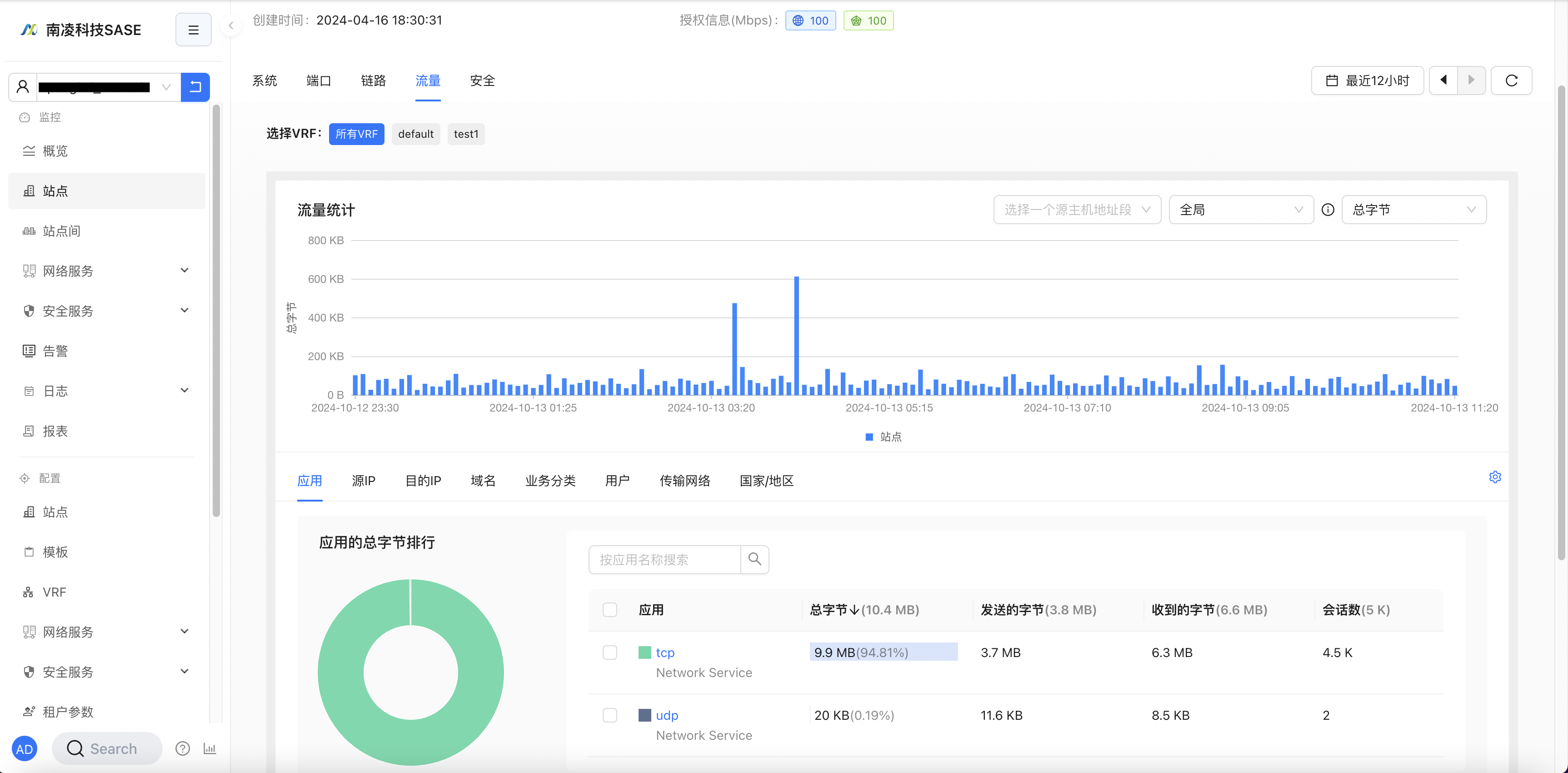The height and width of the screenshot is (773, 1568).
Task: Toggle 站点 legend in chart
Action: [x=884, y=437]
